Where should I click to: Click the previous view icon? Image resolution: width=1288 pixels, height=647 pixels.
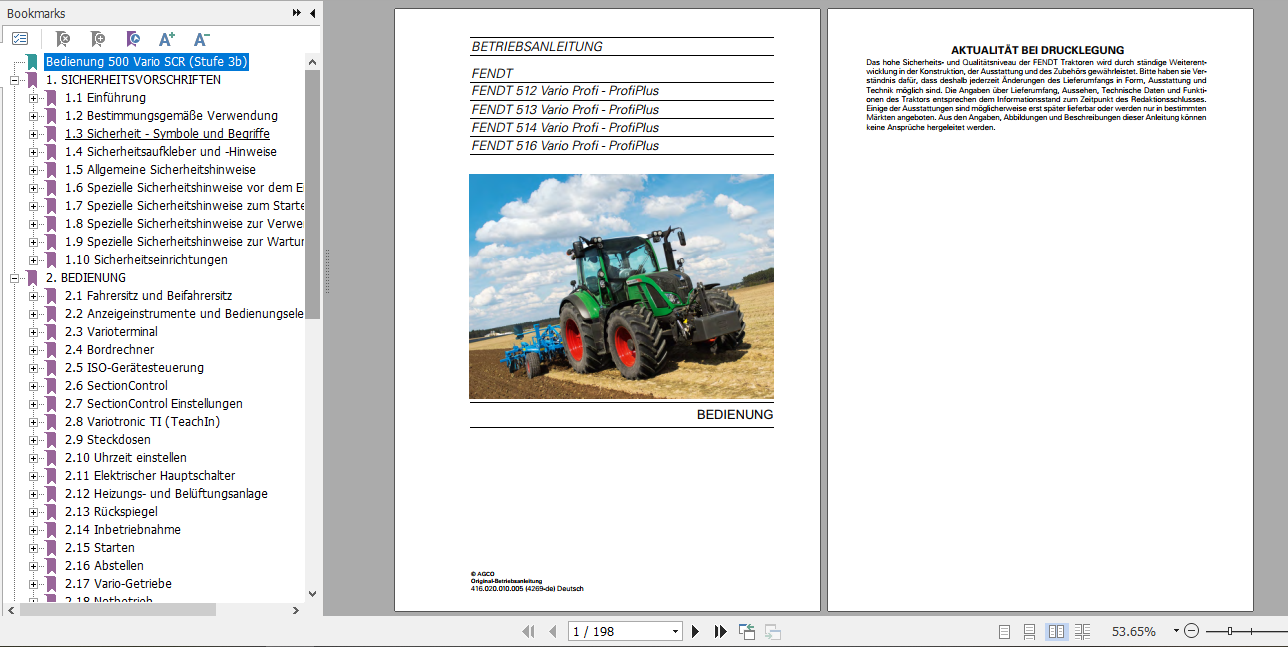pyautogui.click(x=747, y=631)
